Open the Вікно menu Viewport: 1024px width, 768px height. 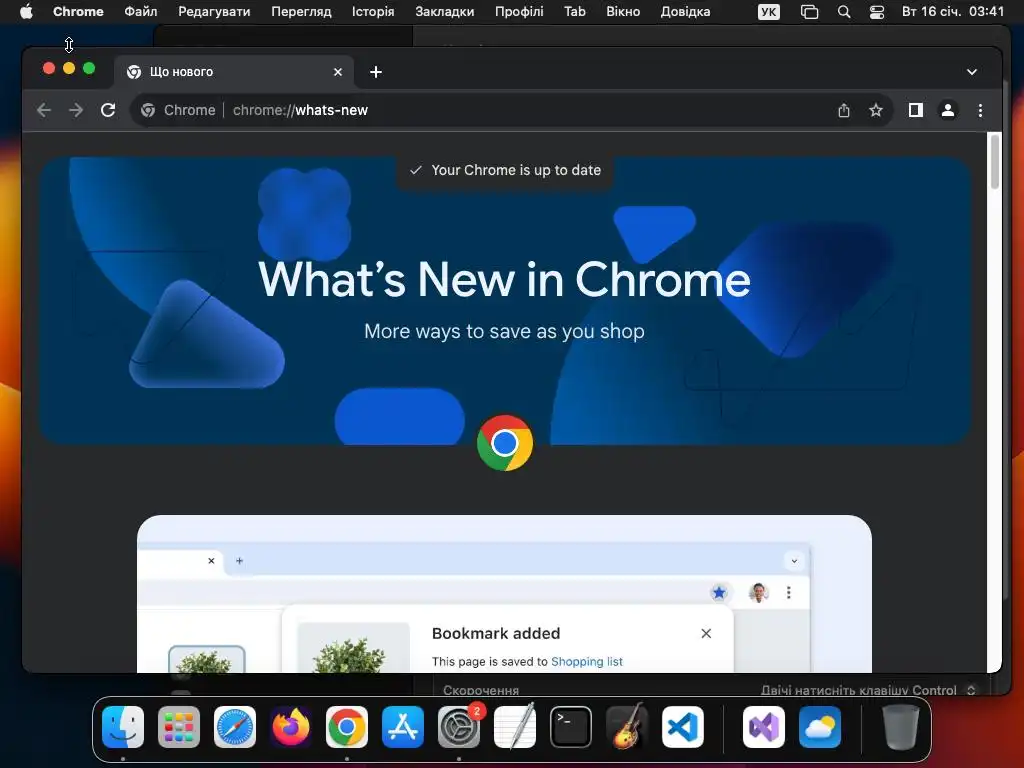click(623, 12)
